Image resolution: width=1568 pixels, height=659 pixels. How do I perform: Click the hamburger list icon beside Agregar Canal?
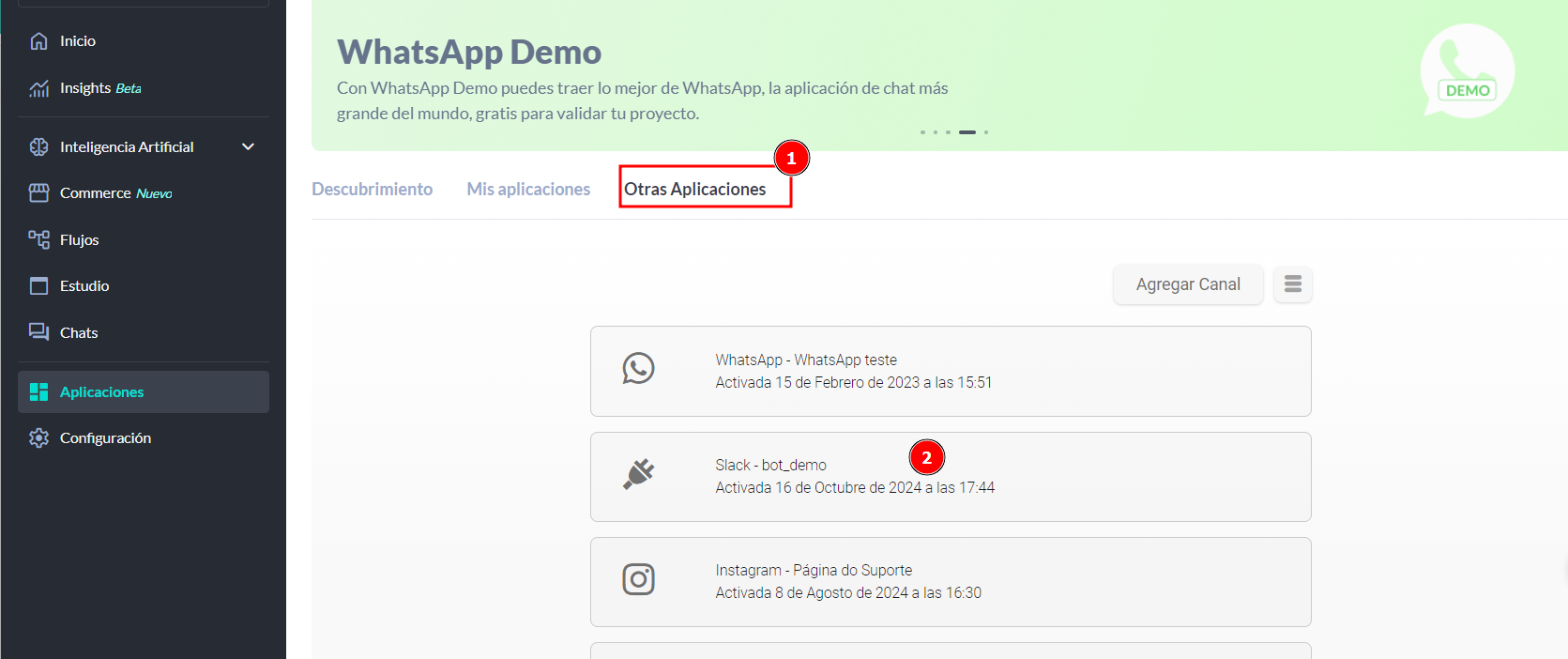1292,284
